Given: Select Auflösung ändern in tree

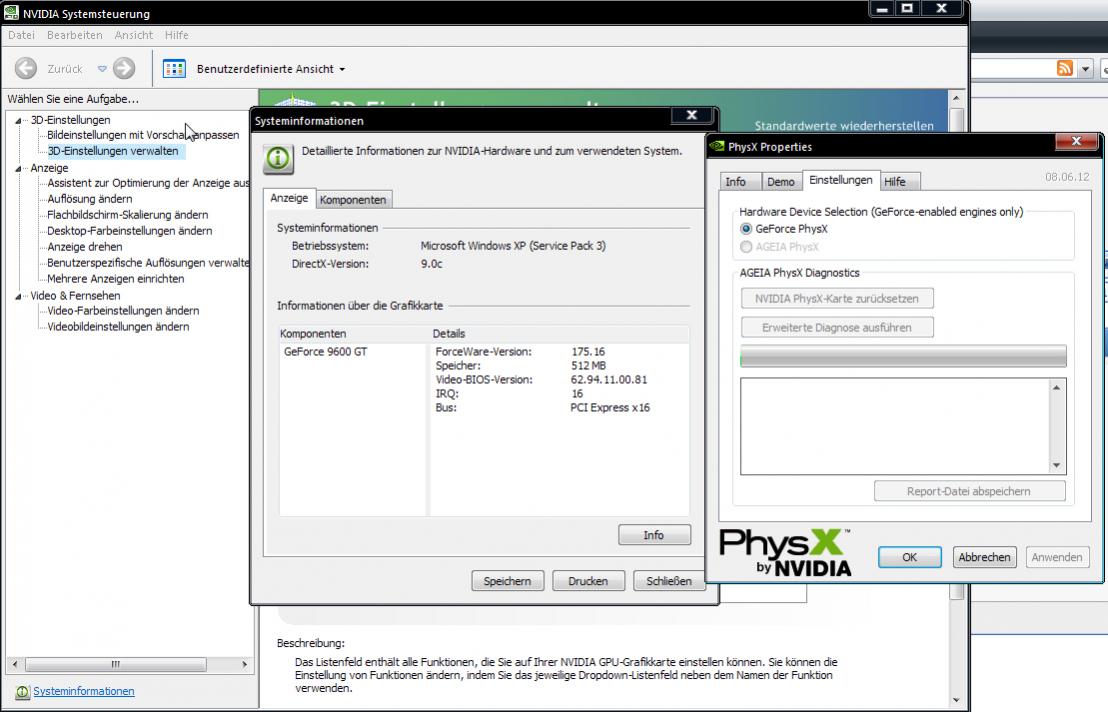Looking at the screenshot, I should tap(90, 199).
